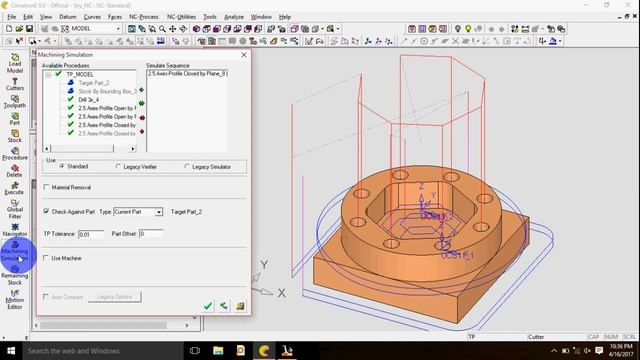Select Stock By Bounding Box tree item

click(x=107, y=91)
